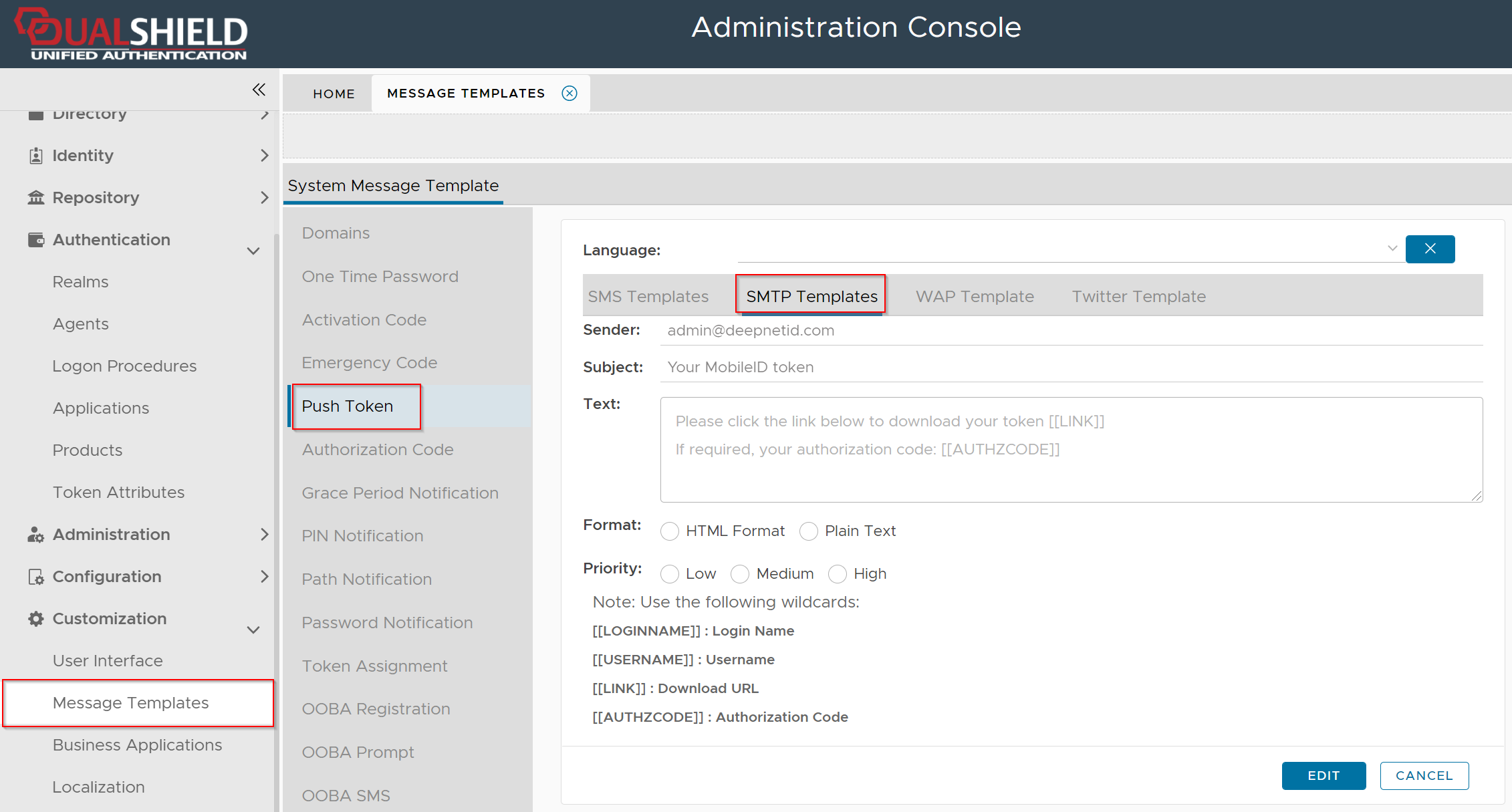This screenshot has width=1512, height=812.
Task: Collapse the sidebar with double-chevron icon
Action: click(259, 90)
